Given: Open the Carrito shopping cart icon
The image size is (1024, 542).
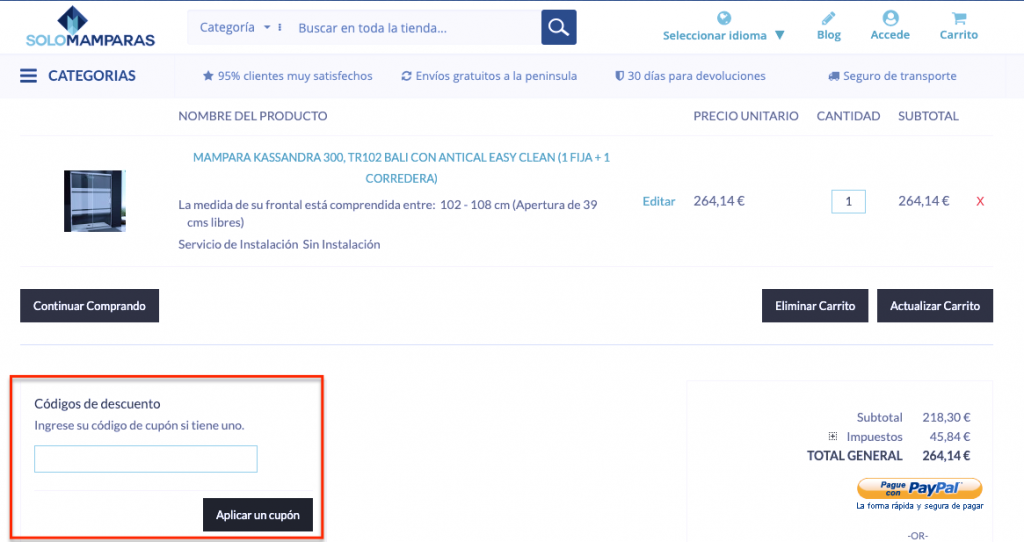Looking at the screenshot, I should 959,18.
